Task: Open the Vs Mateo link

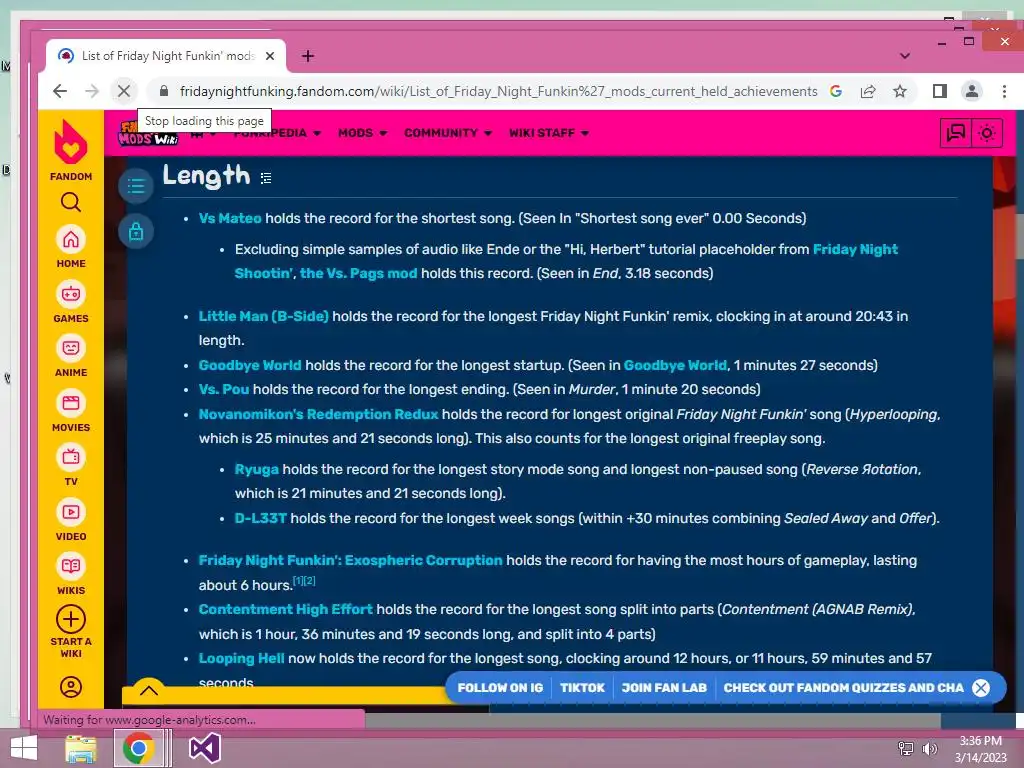Action: [x=230, y=218]
